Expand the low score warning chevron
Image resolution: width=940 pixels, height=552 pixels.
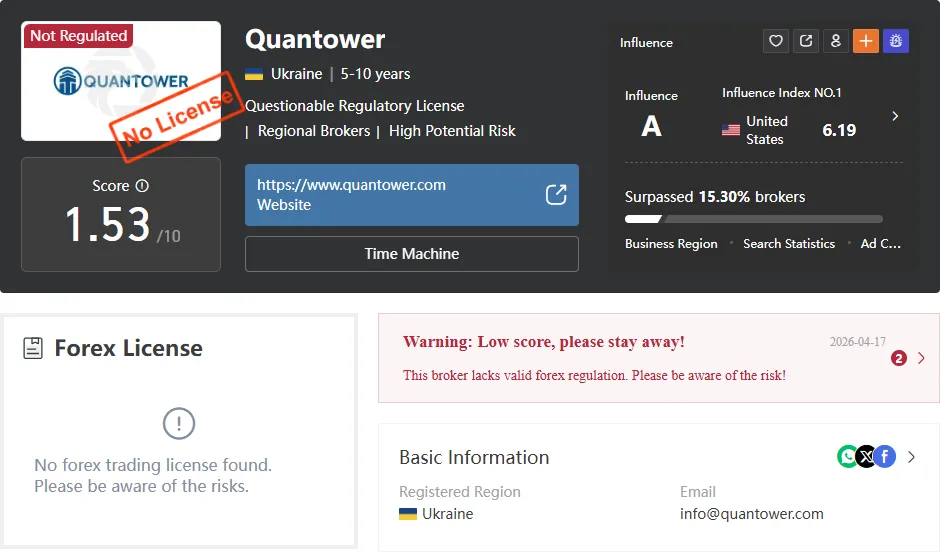(921, 358)
